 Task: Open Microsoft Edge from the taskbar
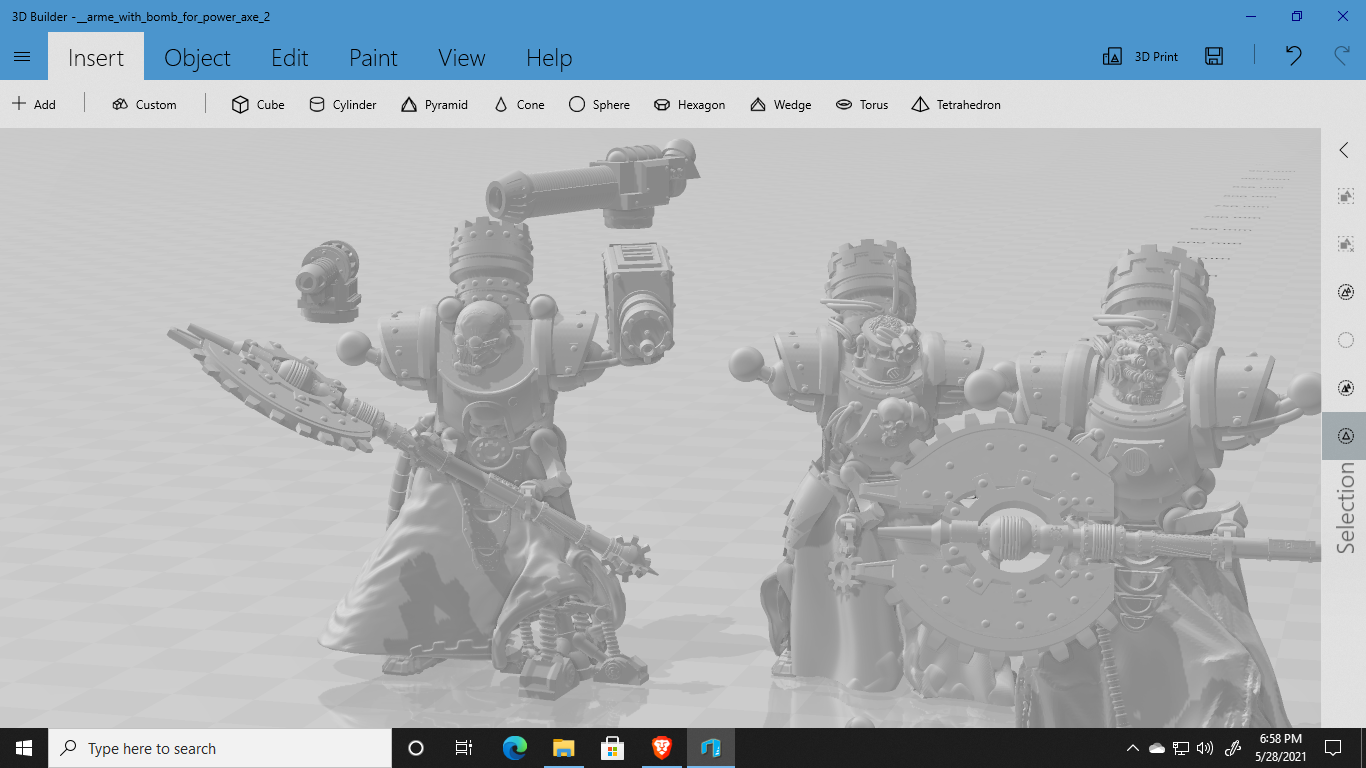pos(515,748)
